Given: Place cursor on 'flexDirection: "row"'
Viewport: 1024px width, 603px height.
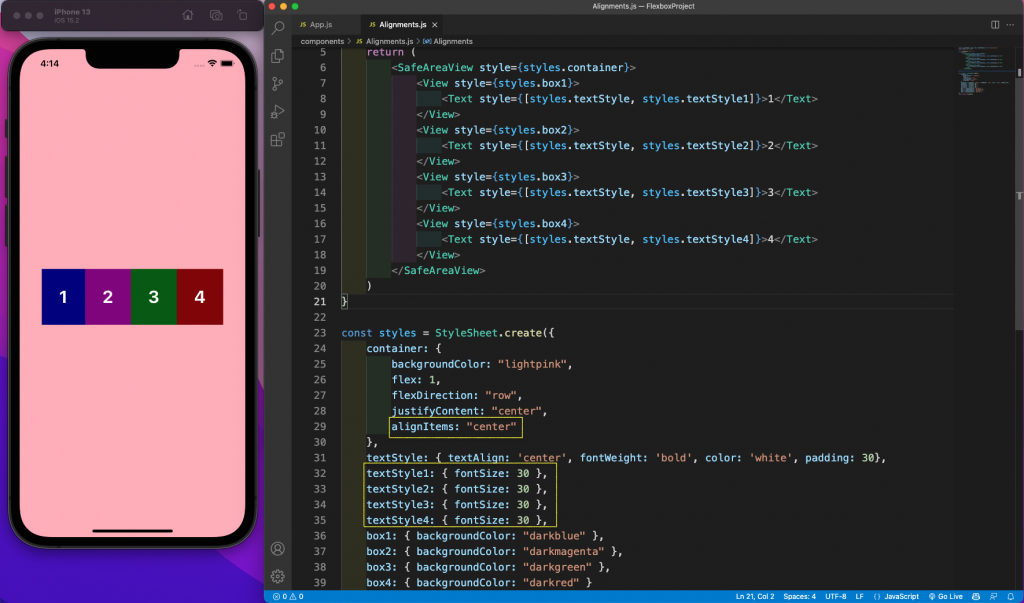Looking at the screenshot, I should point(456,396).
